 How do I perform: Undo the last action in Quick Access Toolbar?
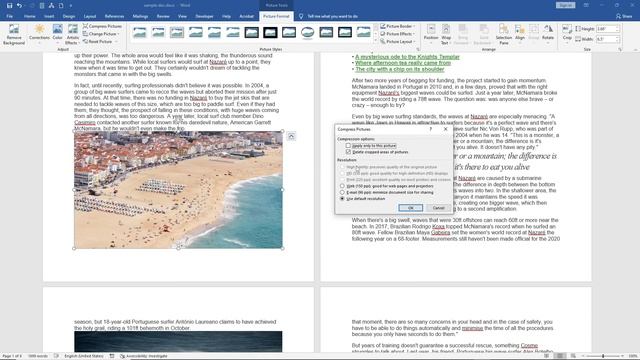pos(19,5)
